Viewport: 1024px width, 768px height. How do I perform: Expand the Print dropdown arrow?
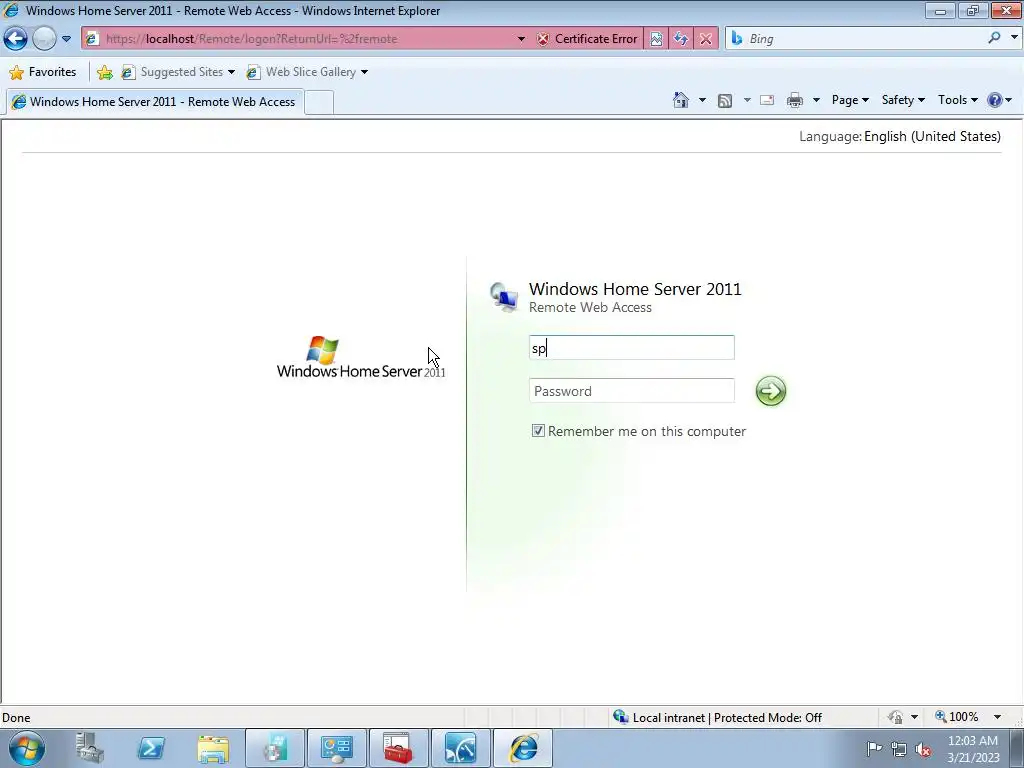pos(816,100)
